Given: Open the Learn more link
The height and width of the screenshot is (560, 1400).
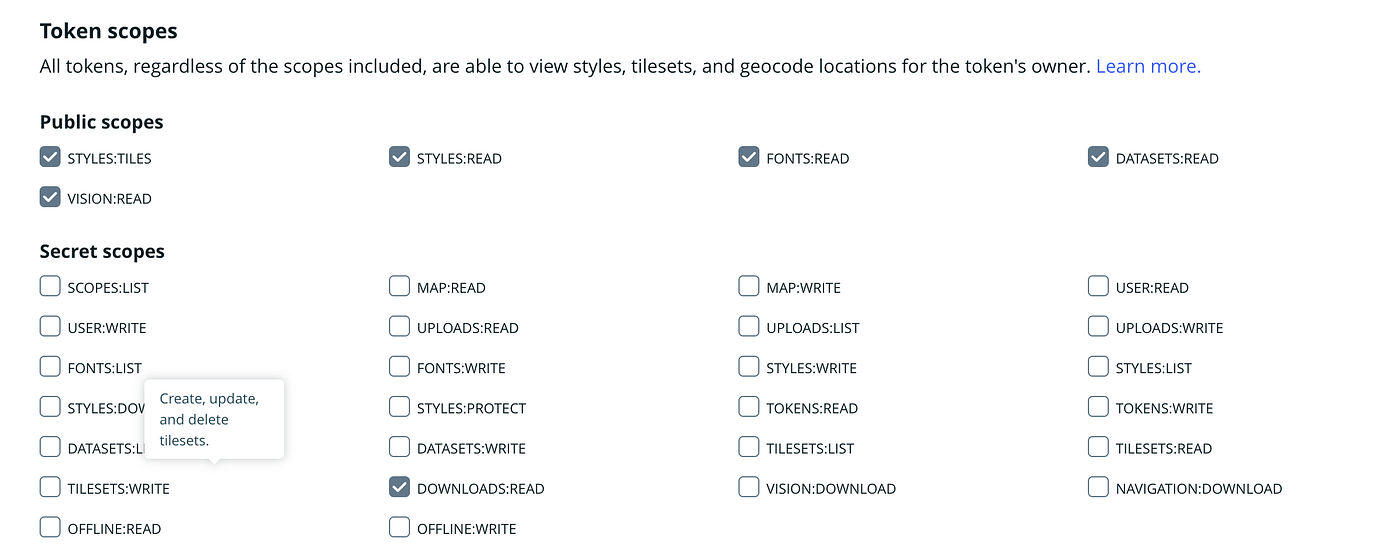Looking at the screenshot, I should pyautogui.click(x=1148, y=66).
